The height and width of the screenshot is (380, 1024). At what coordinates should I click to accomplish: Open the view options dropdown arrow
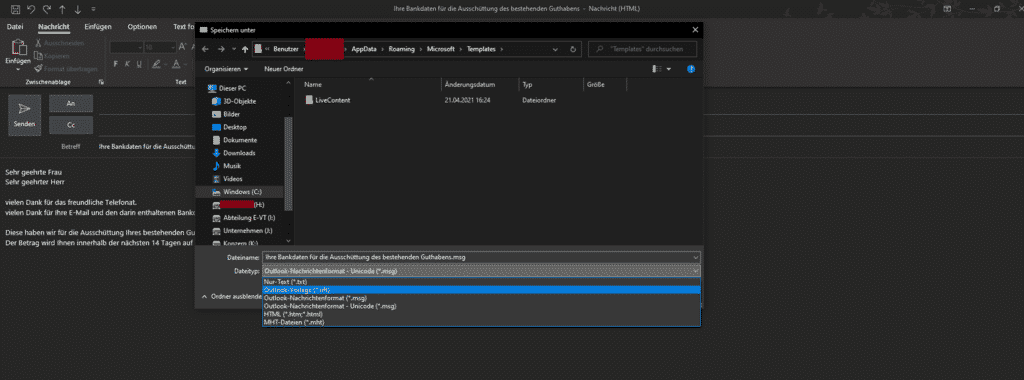coord(669,69)
